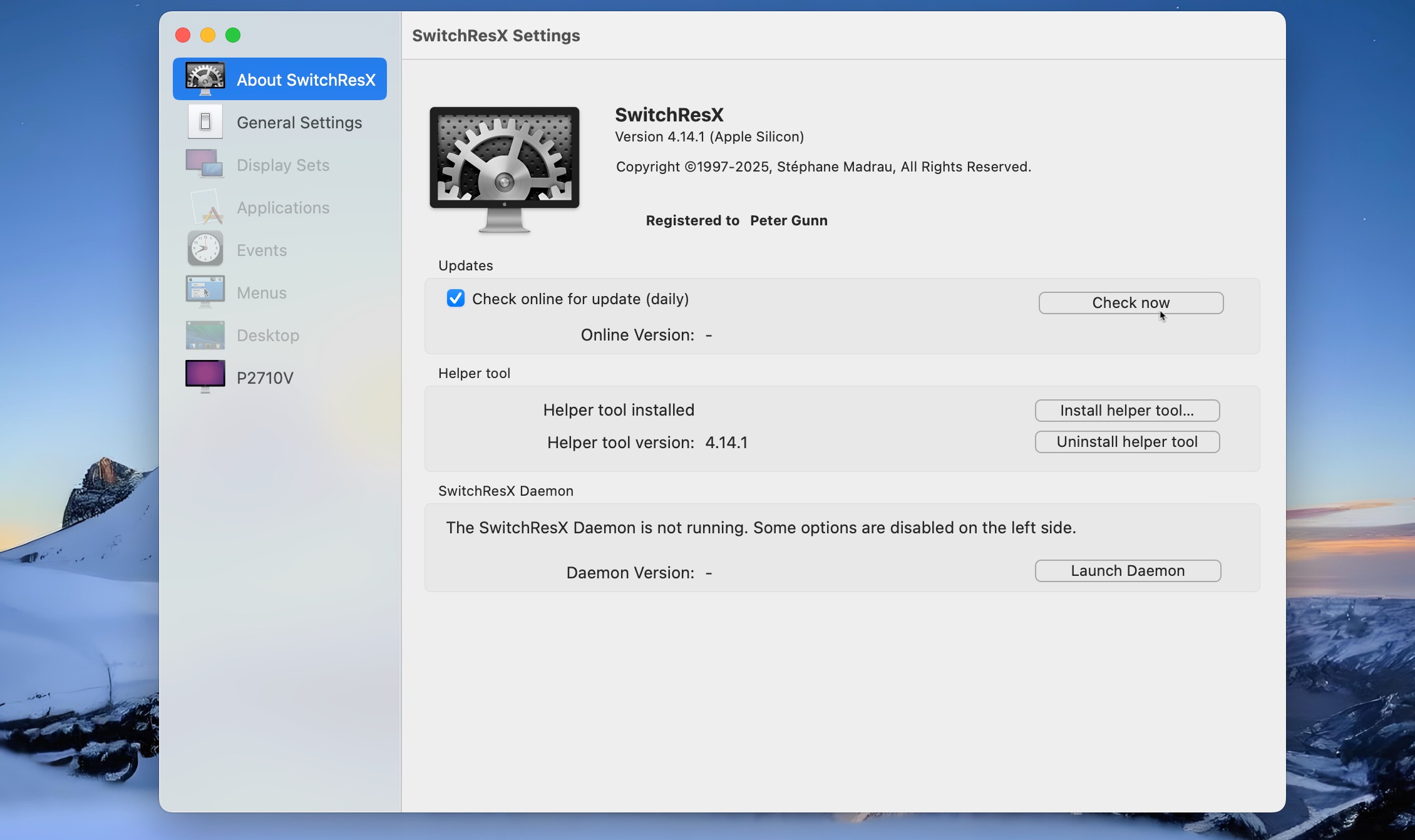Image resolution: width=1415 pixels, height=840 pixels.
Task: Click the Updates section heading
Action: pyautogui.click(x=465, y=265)
